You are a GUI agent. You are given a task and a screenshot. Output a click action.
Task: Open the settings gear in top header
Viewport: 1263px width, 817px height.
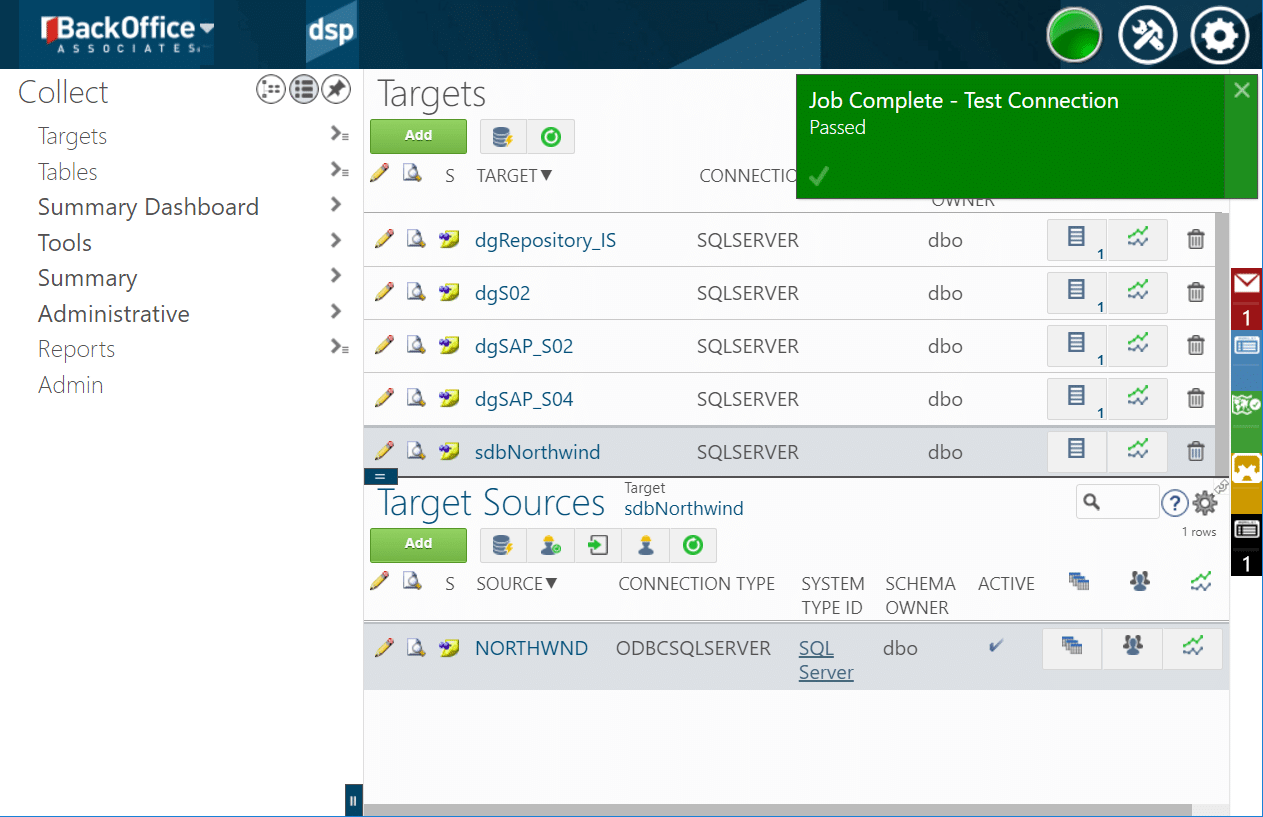click(1219, 36)
